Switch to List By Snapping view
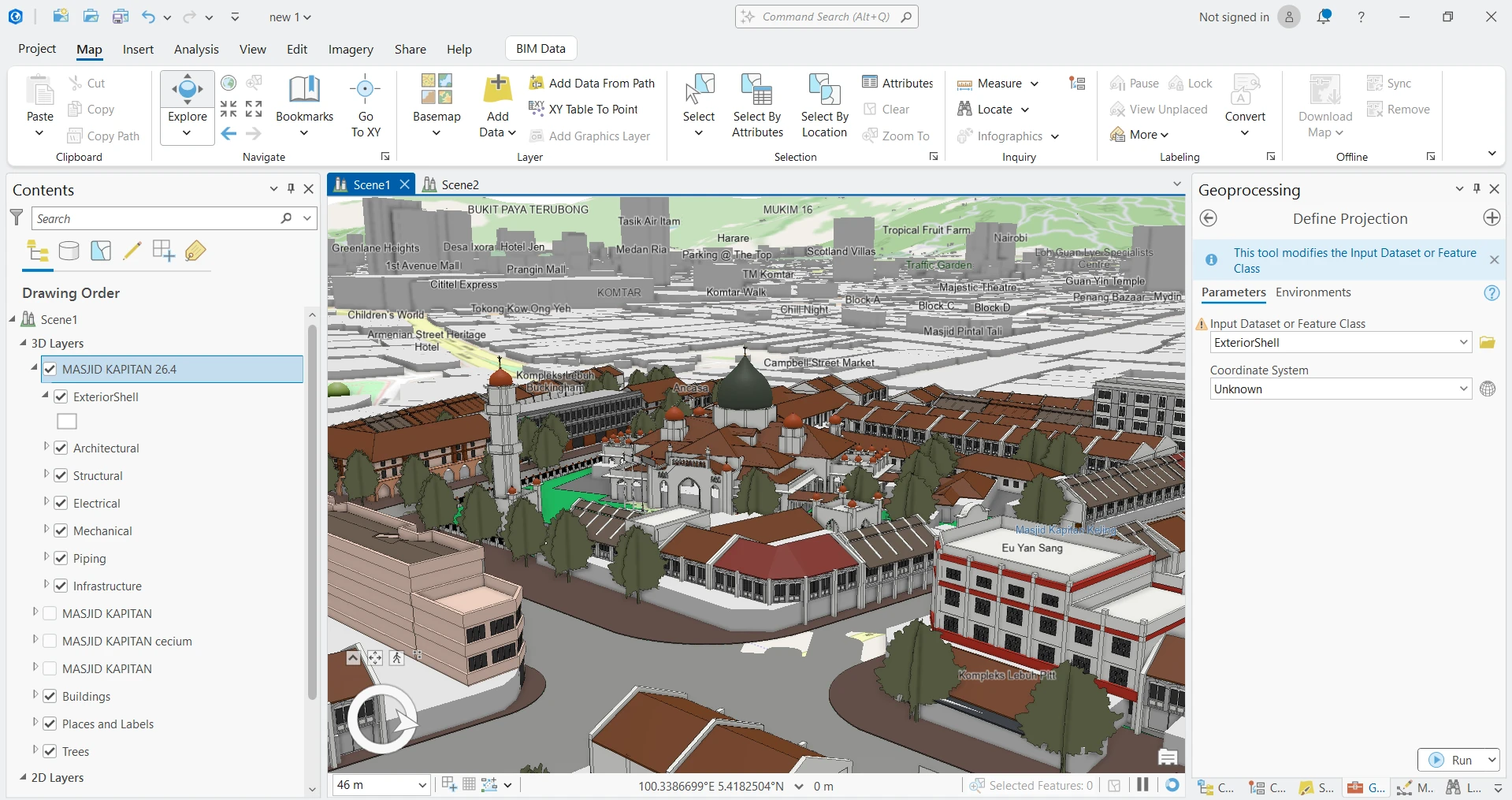This screenshot has width=1512, height=800. (164, 251)
